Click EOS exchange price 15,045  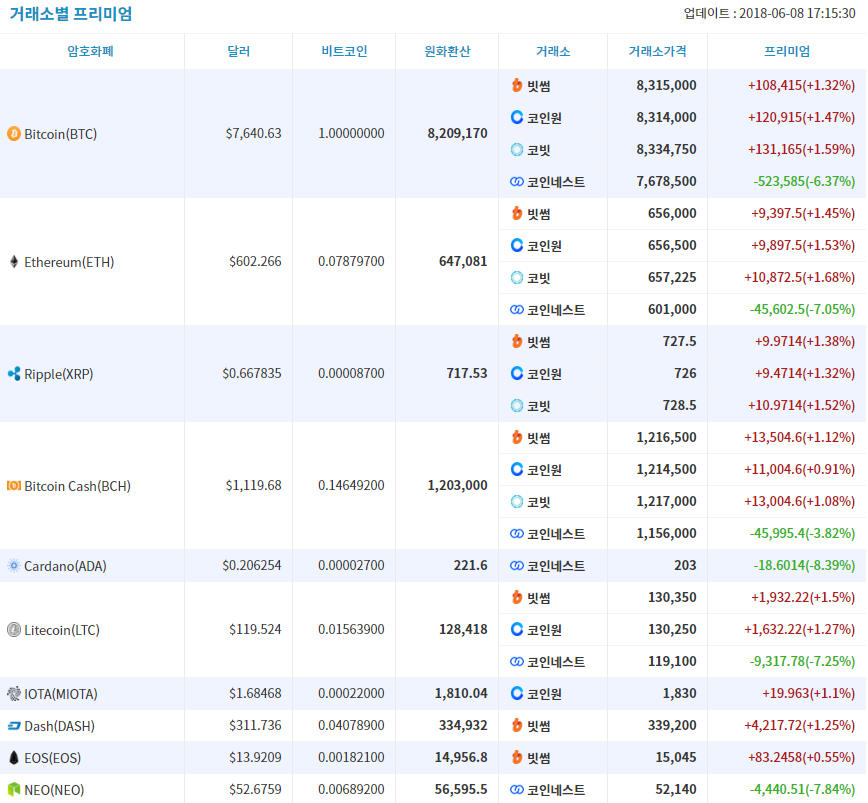tap(676, 758)
